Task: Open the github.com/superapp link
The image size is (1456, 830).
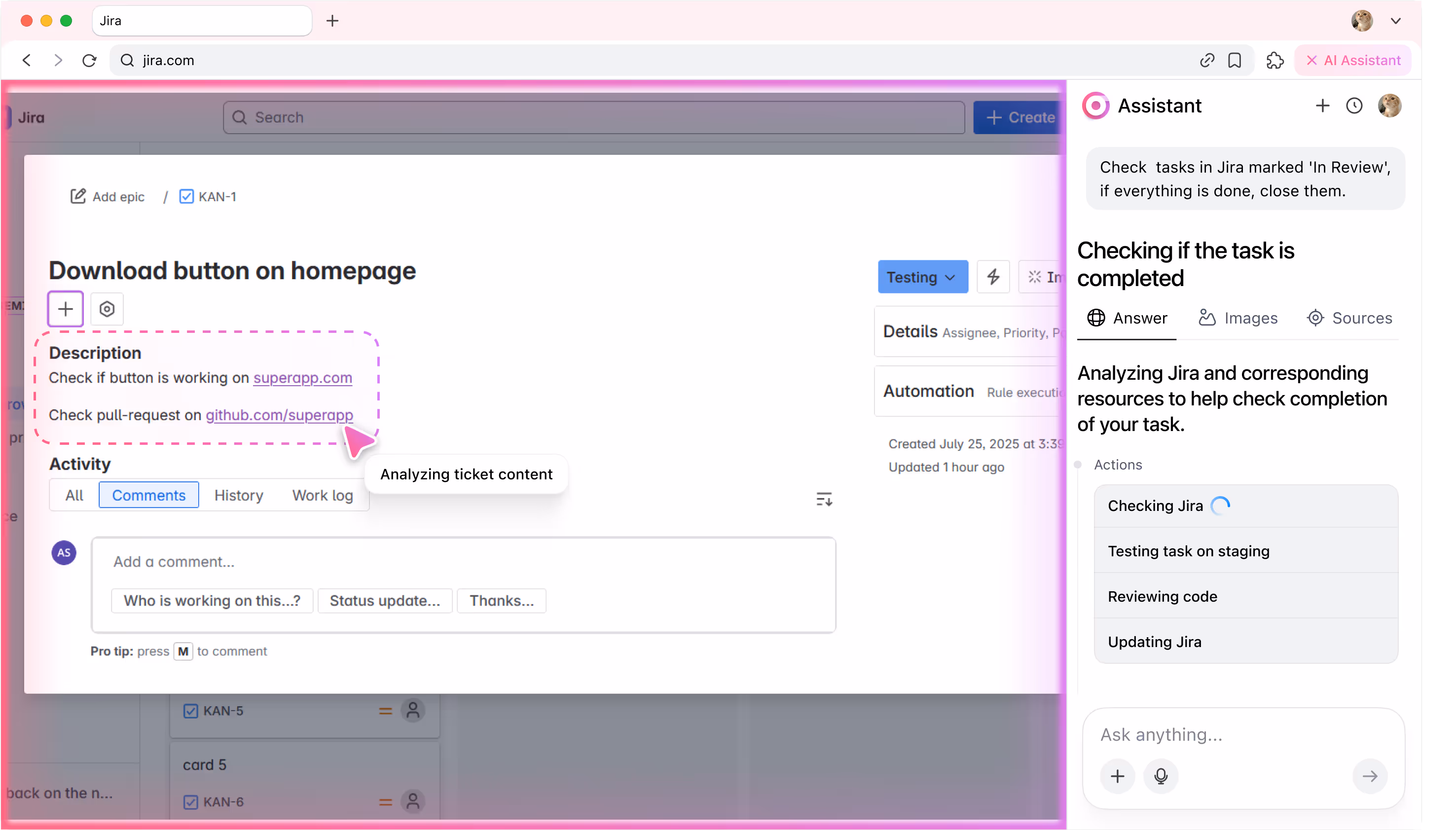Action: (279, 415)
